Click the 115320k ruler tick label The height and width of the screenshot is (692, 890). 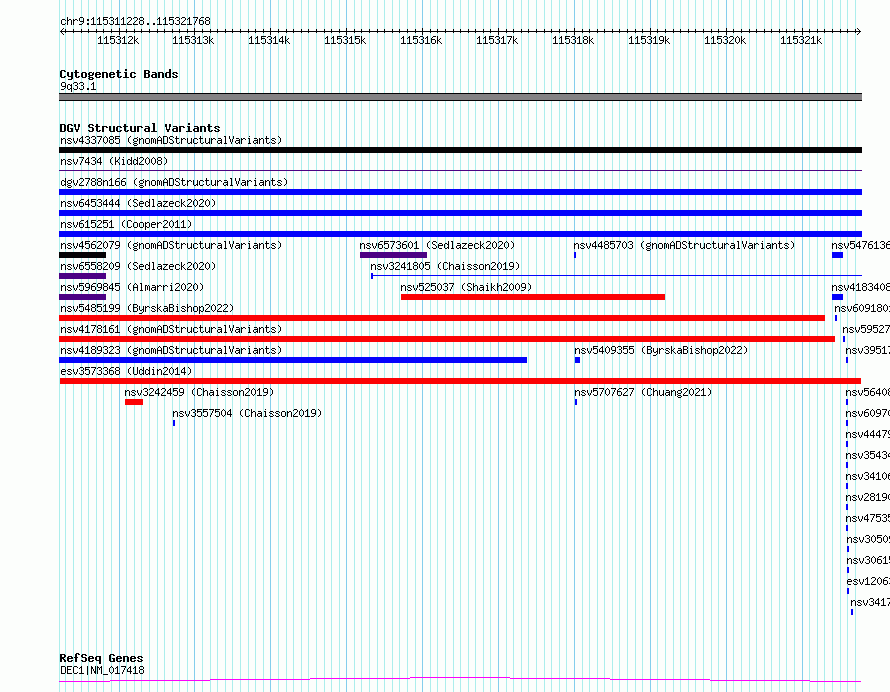(725, 40)
